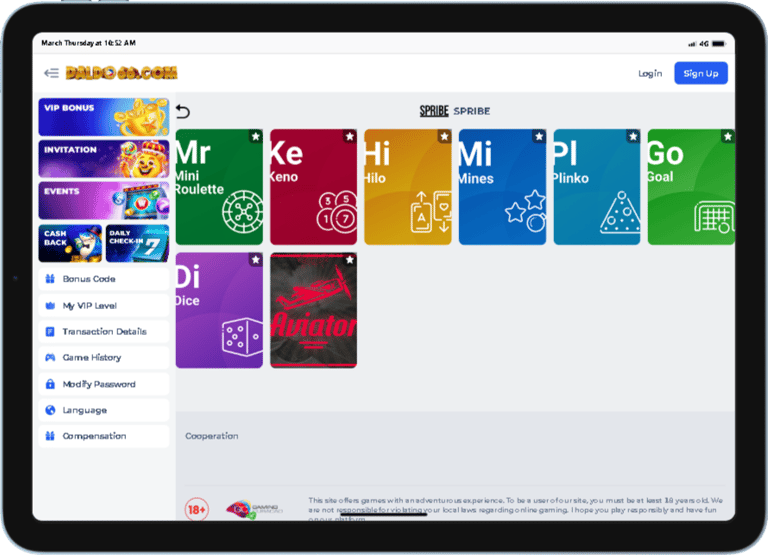The height and width of the screenshot is (555, 768).
Task: Click the Sign Up button
Action: (x=701, y=73)
